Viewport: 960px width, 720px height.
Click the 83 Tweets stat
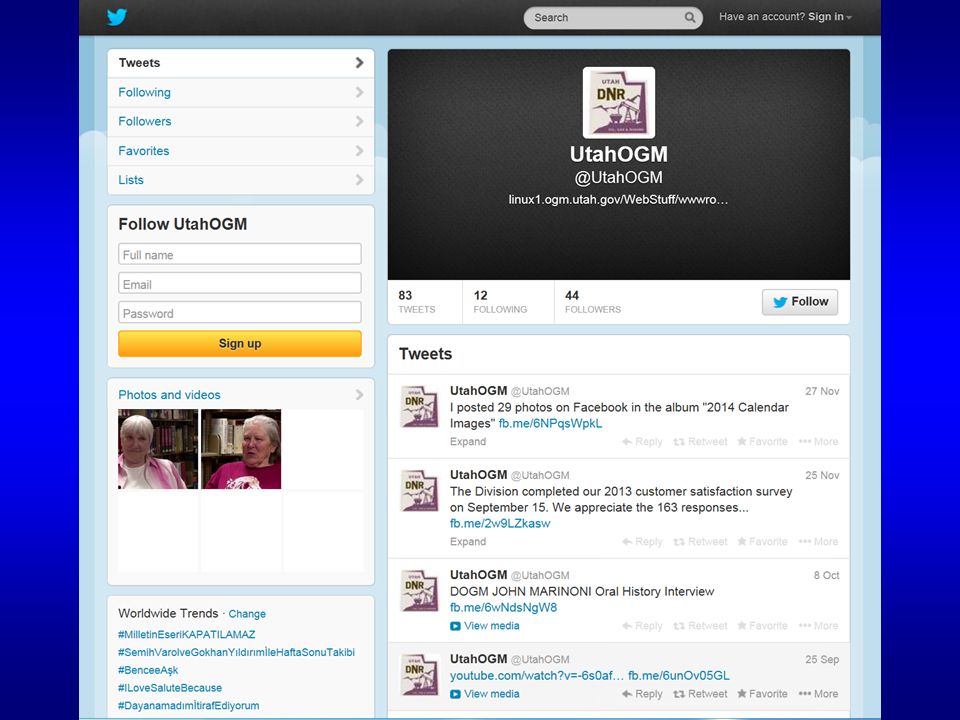tap(417, 302)
